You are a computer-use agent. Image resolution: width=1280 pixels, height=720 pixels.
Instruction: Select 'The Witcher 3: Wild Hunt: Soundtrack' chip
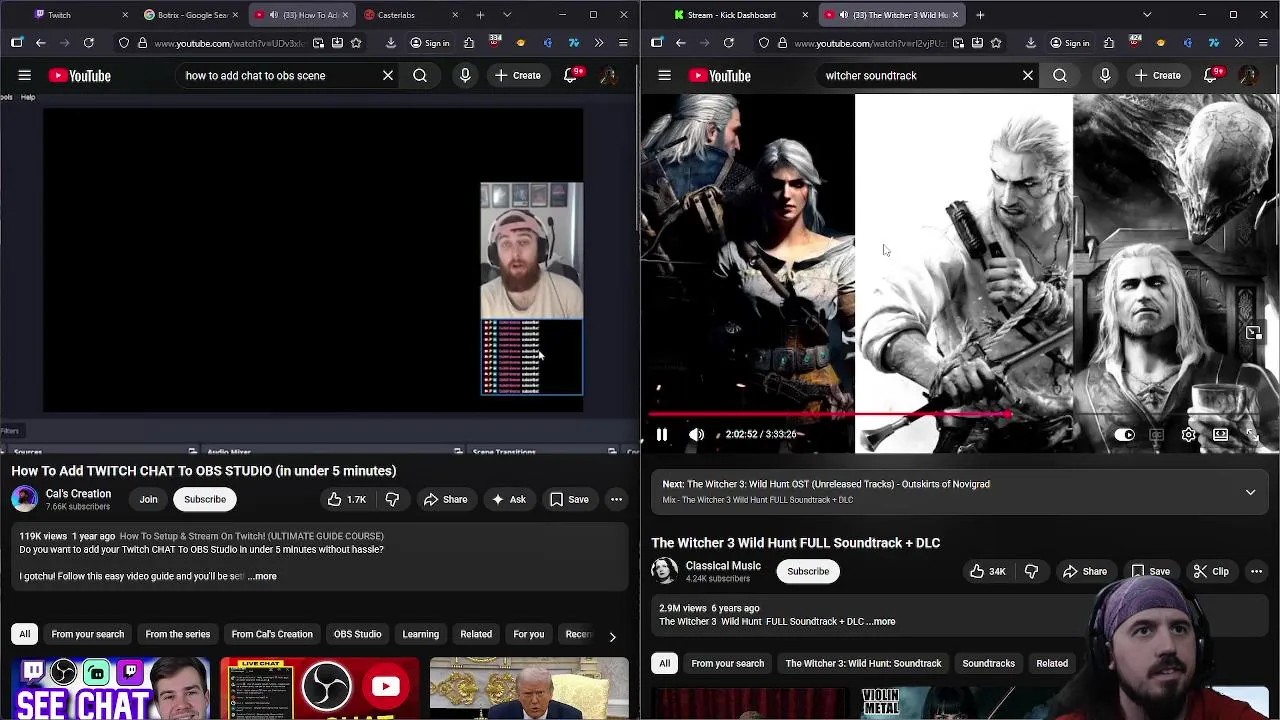coord(863,663)
